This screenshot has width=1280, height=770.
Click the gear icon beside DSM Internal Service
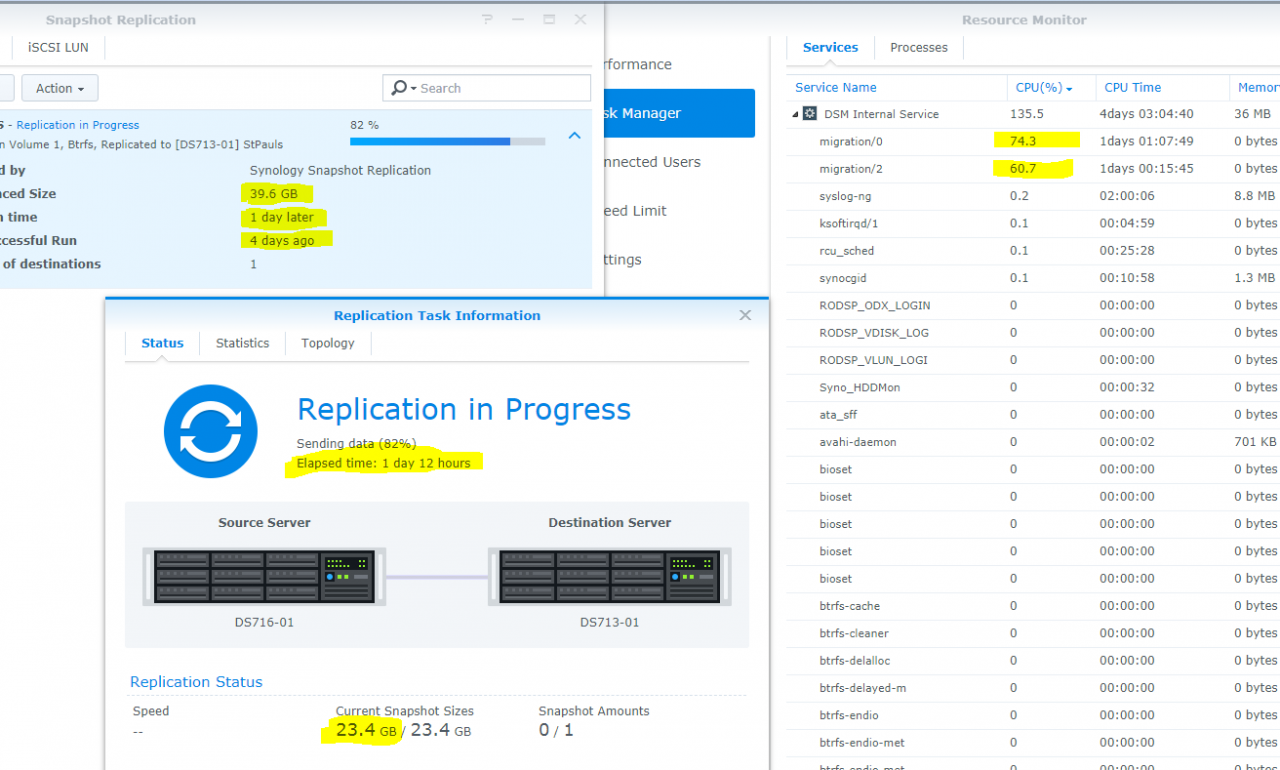point(808,114)
